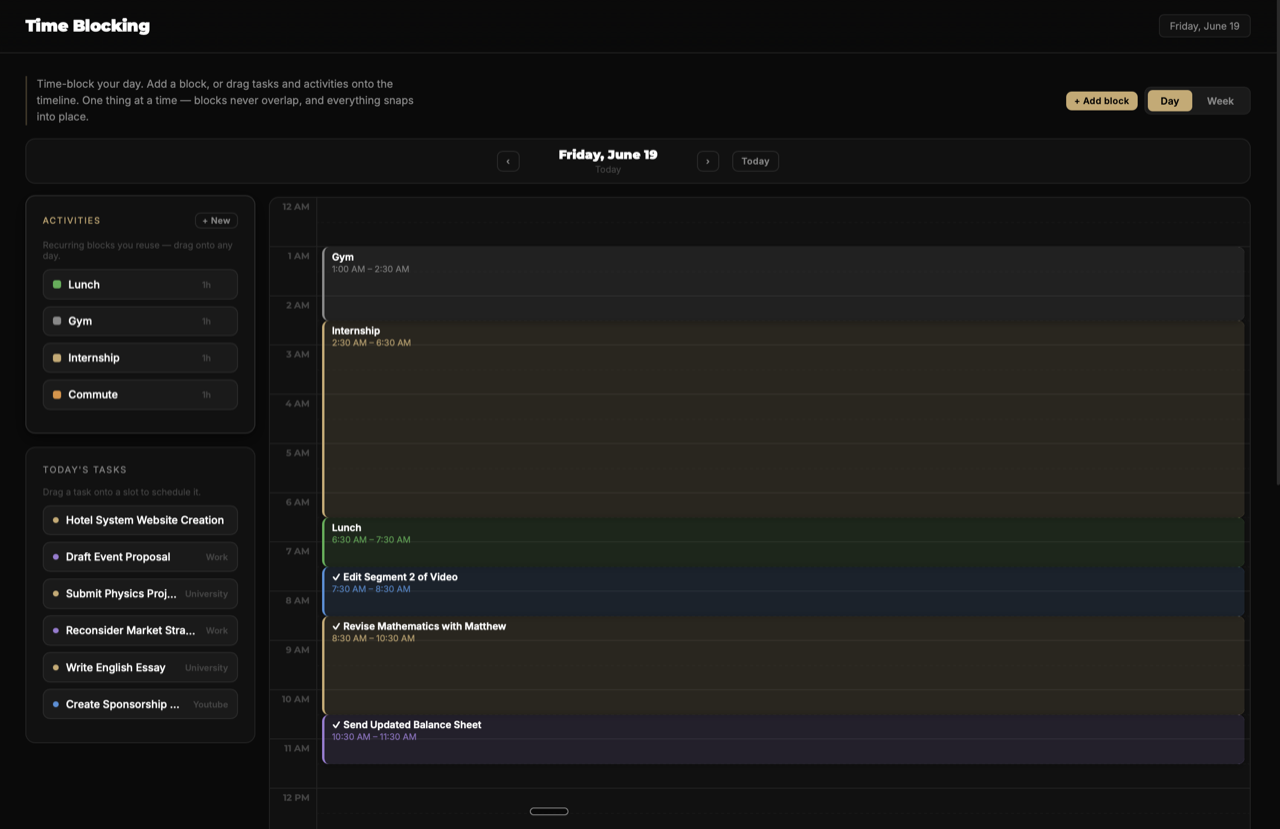Click the gray Gym color dot
The width and height of the screenshot is (1280, 829).
pyautogui.click(x=57, y=321)
